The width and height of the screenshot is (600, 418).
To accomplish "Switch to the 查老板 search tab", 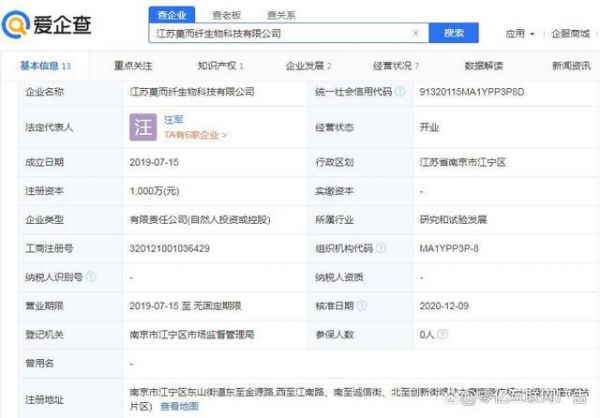I will pyautogui.click(x=227, y=15).
